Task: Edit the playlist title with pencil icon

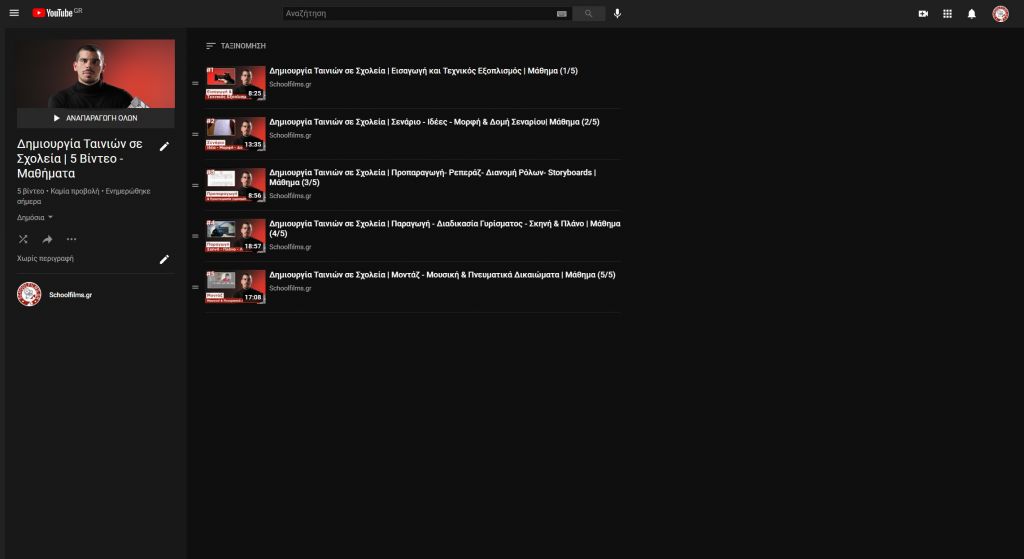Action: tap(165, 146)
